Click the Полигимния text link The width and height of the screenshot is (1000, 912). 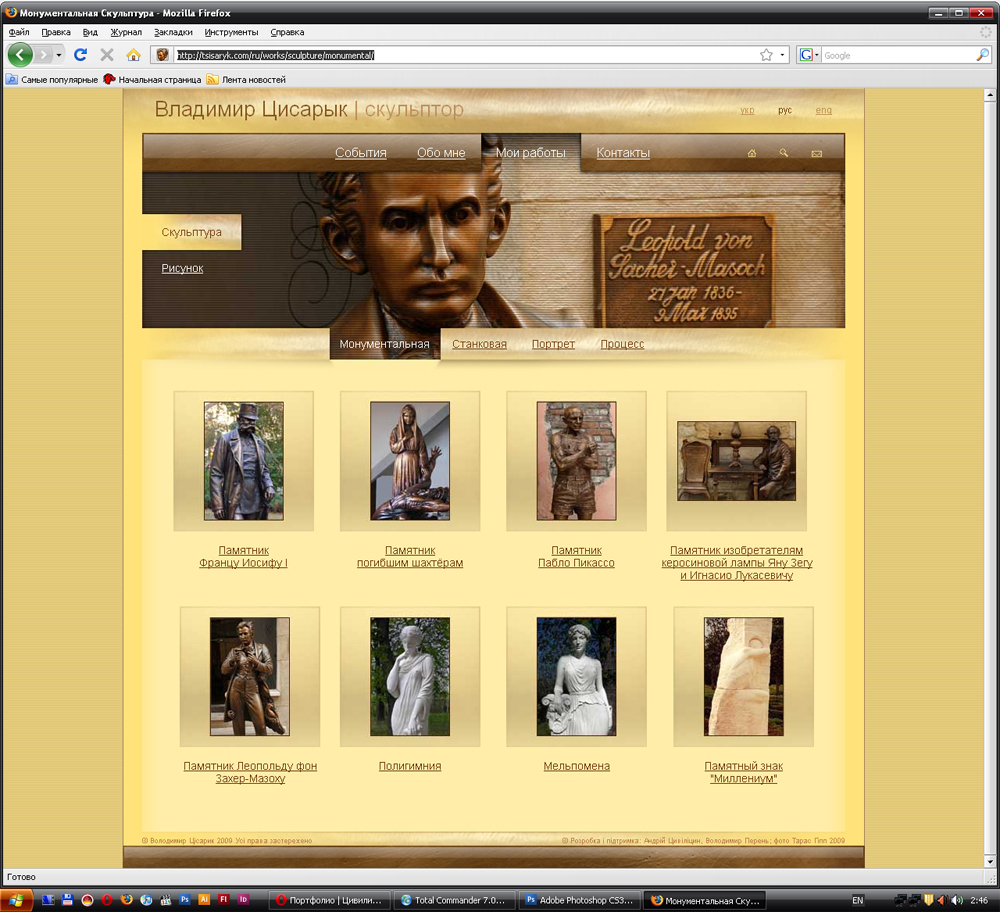click(x=410, y=766)
